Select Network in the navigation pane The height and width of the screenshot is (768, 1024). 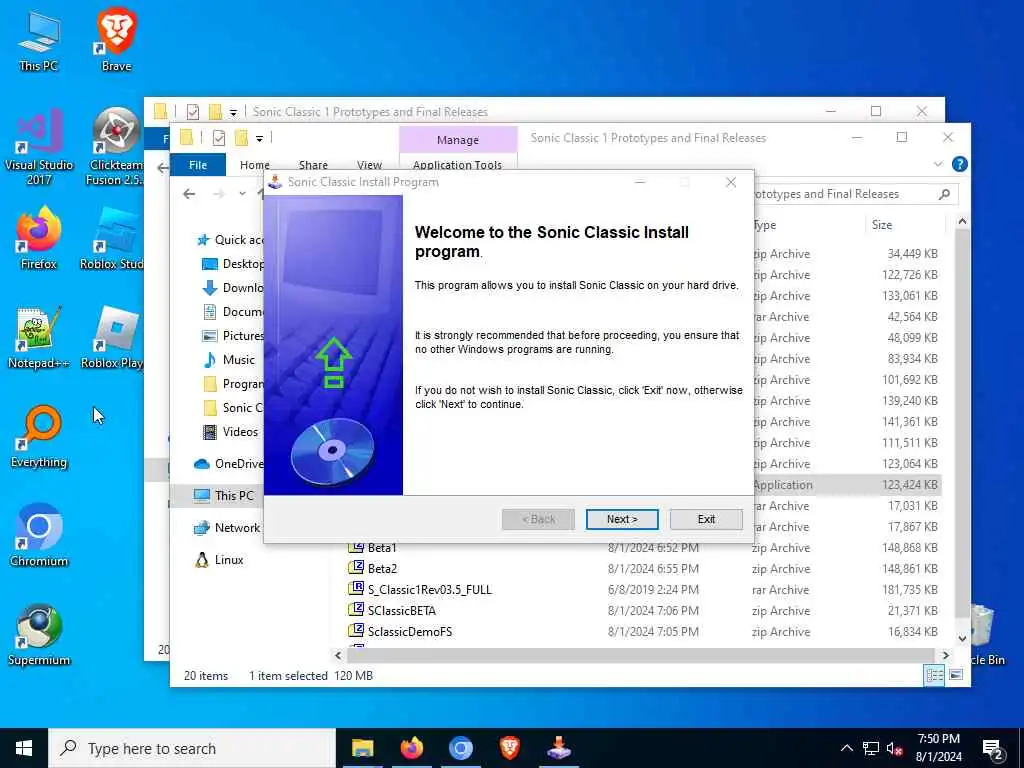coord(227,528)
